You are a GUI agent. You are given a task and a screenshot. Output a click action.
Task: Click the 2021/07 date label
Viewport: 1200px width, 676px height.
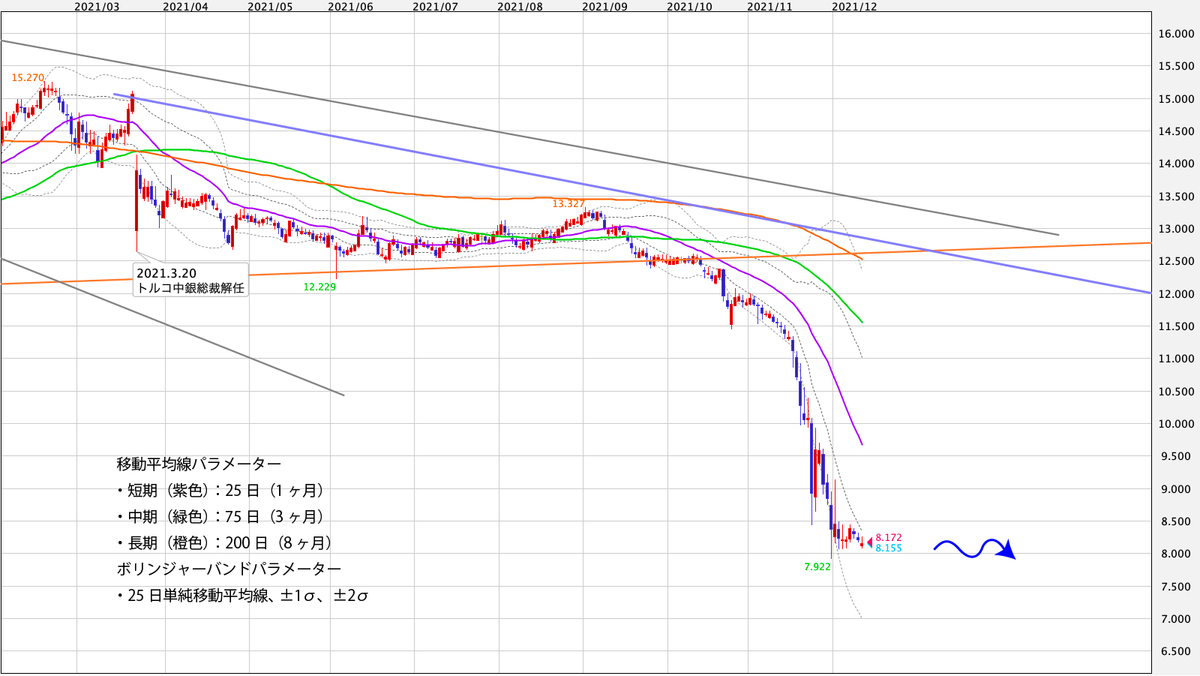tap(435, 6)
